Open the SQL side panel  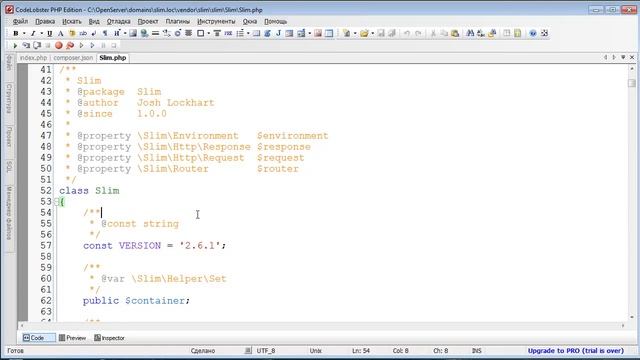click(x=9, y=167)
